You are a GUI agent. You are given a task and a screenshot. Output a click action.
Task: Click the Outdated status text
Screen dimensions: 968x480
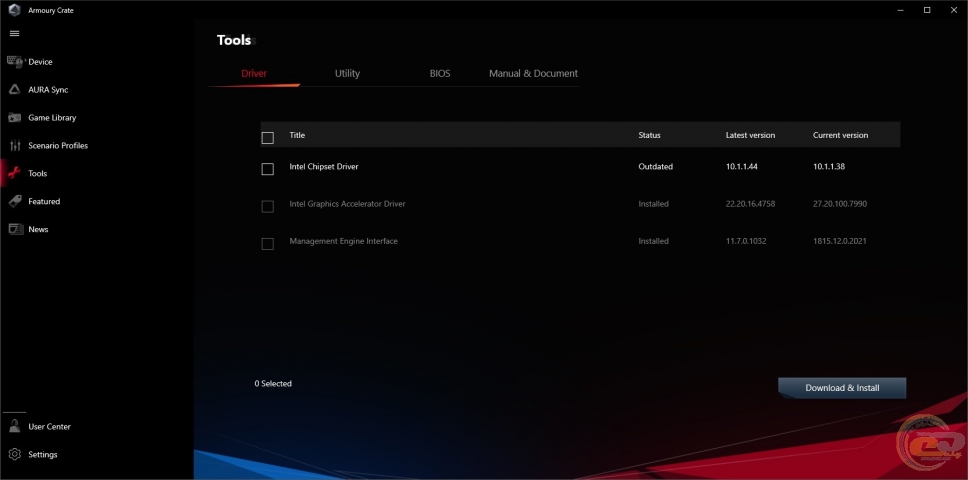pyautogui.click(x=656, y=167)
